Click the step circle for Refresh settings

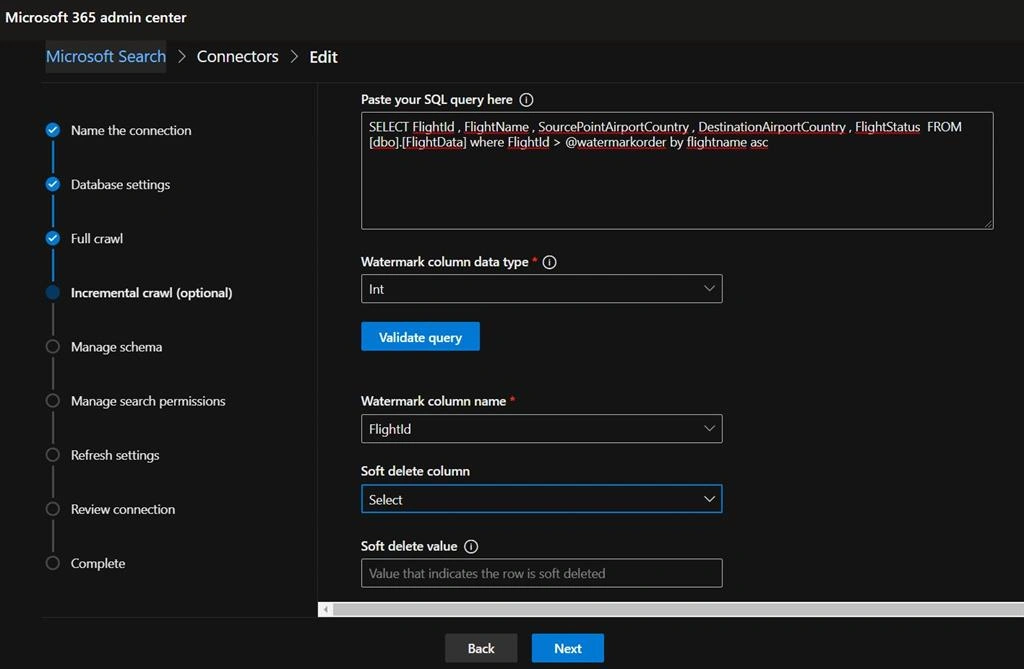click(x=53, y=455)
